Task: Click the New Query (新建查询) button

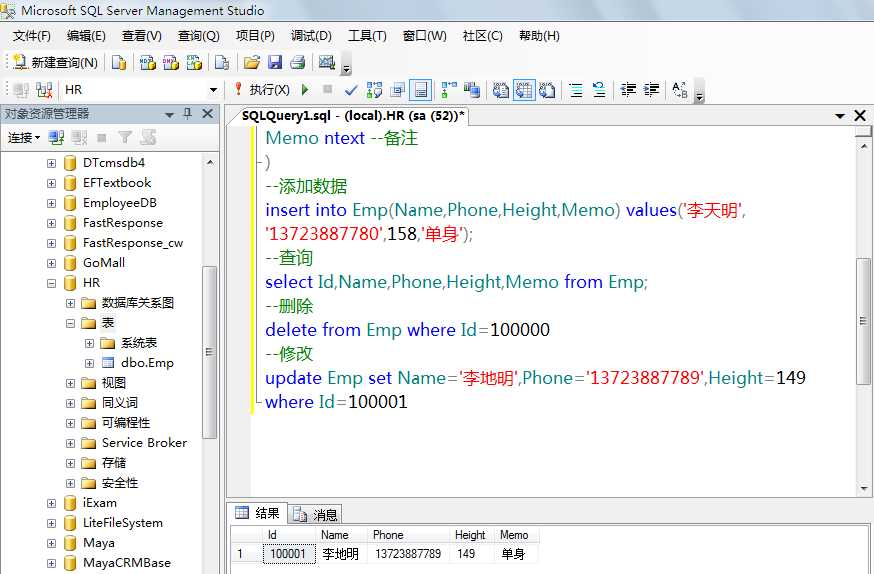Action: pyautogui.click(x=55, y=62)
